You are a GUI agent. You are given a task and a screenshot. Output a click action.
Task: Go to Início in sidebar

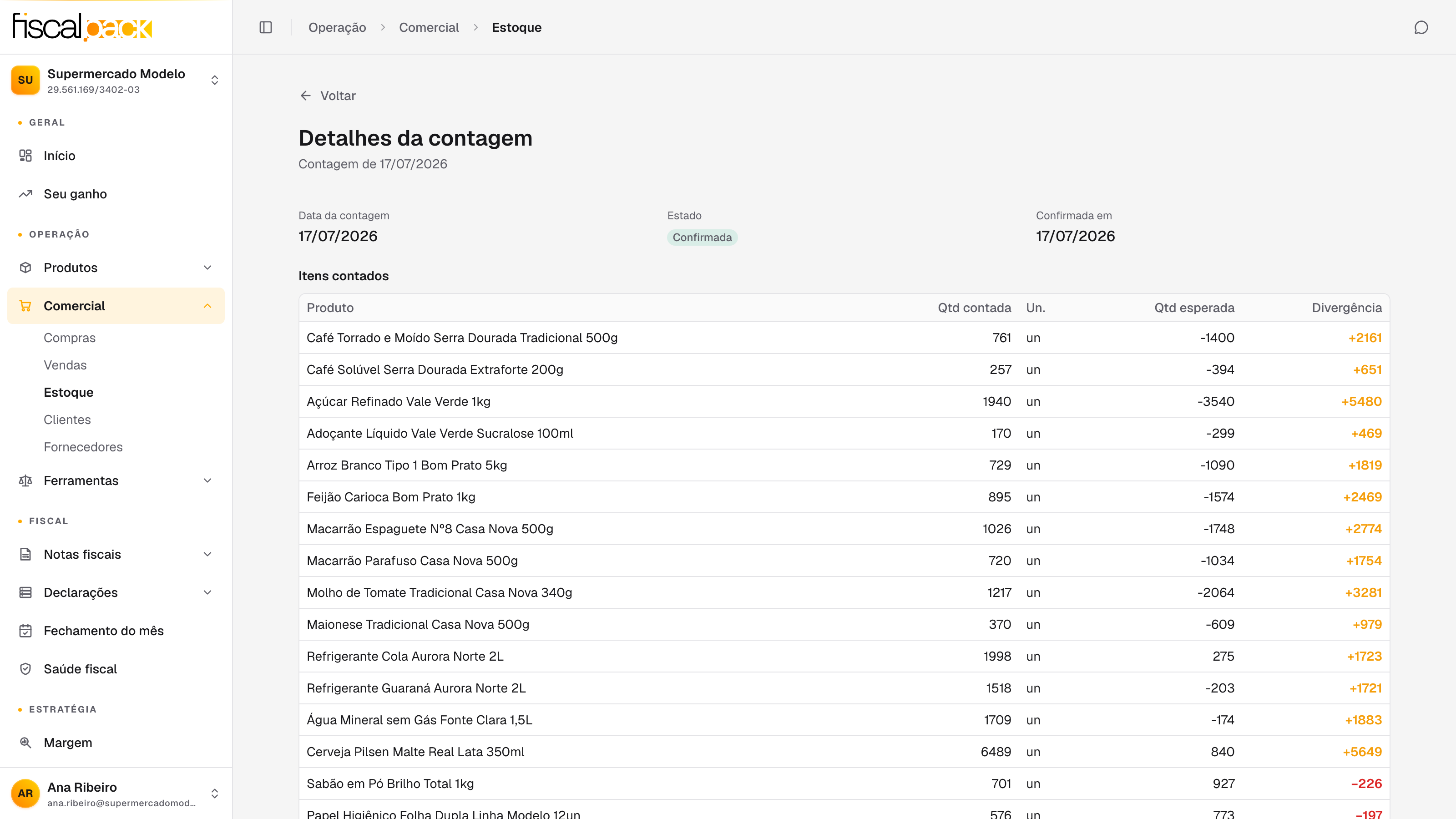click(x=116, y=156)
